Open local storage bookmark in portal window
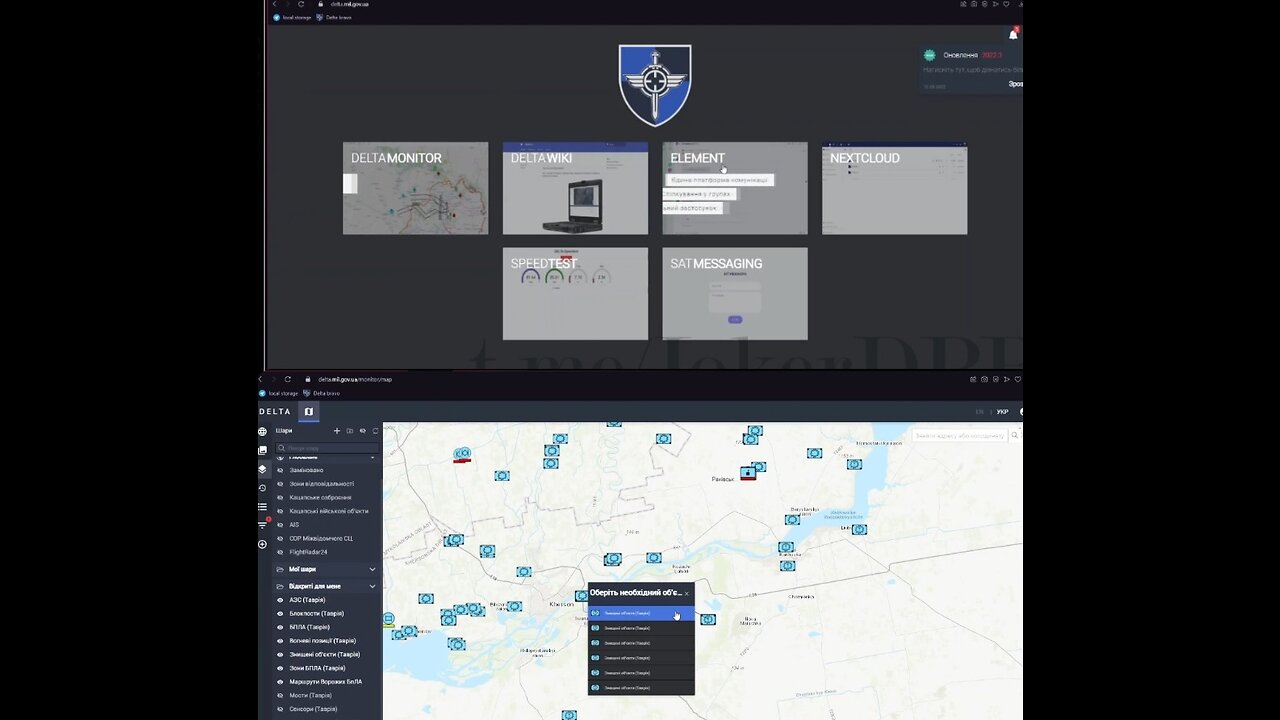 (292, 17)
